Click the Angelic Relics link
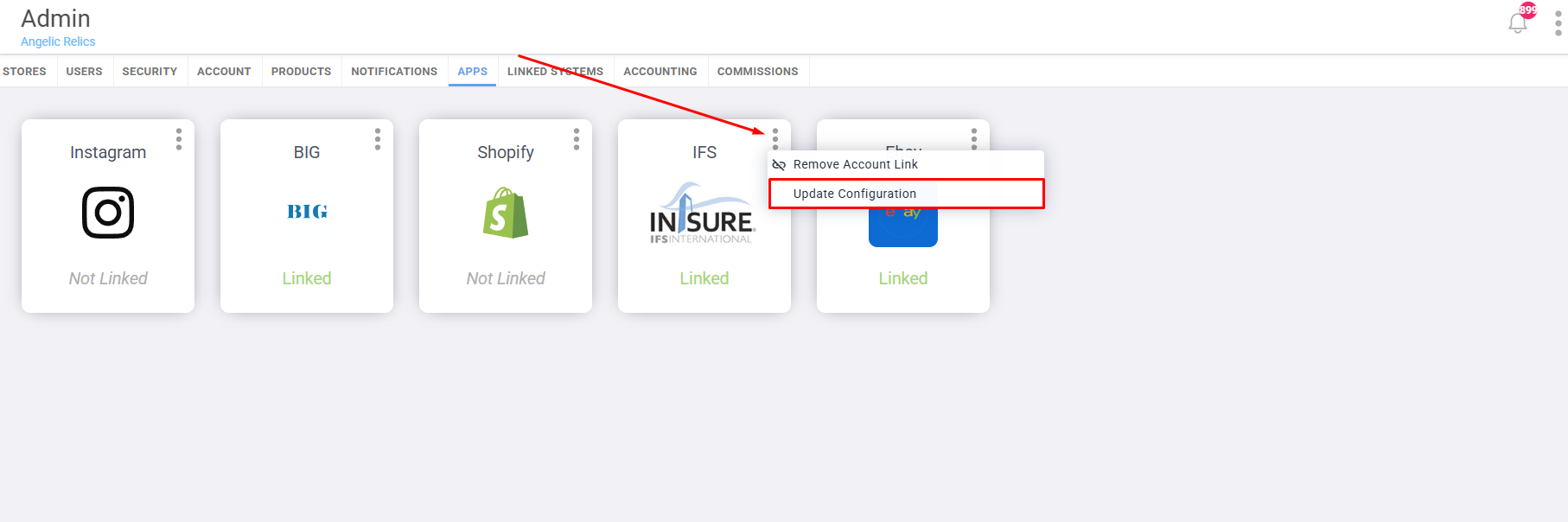1568x522 pixels. pos(58,41)
